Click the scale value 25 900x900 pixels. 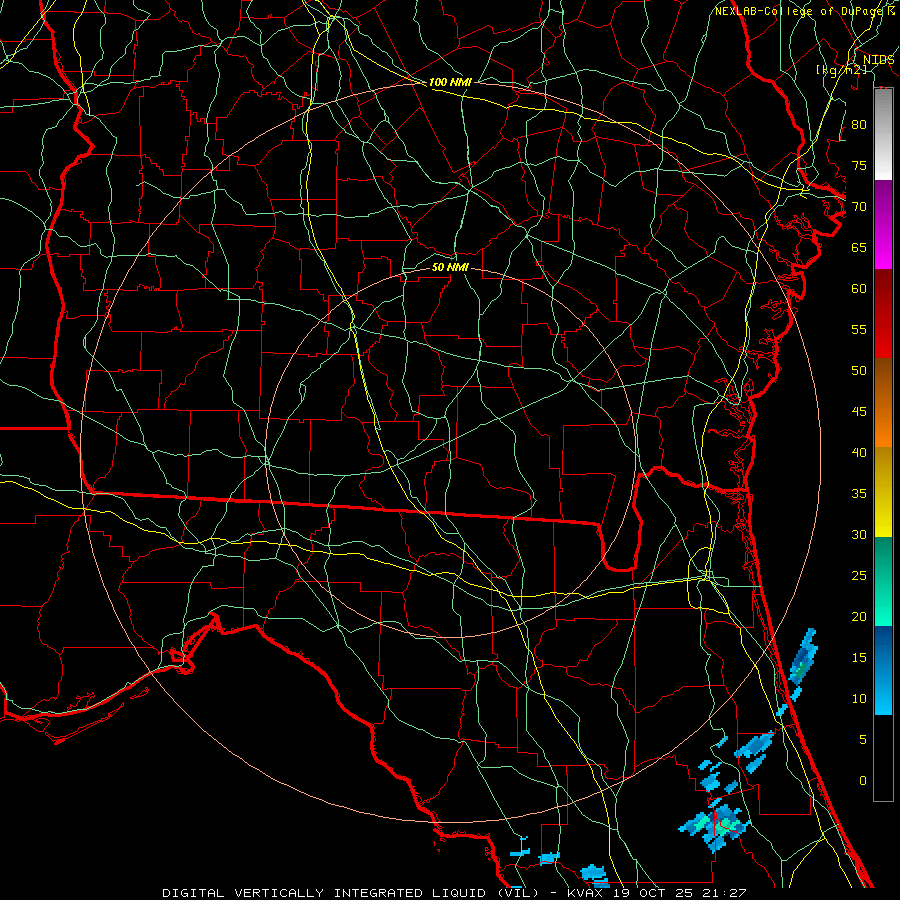click(859, 576)
